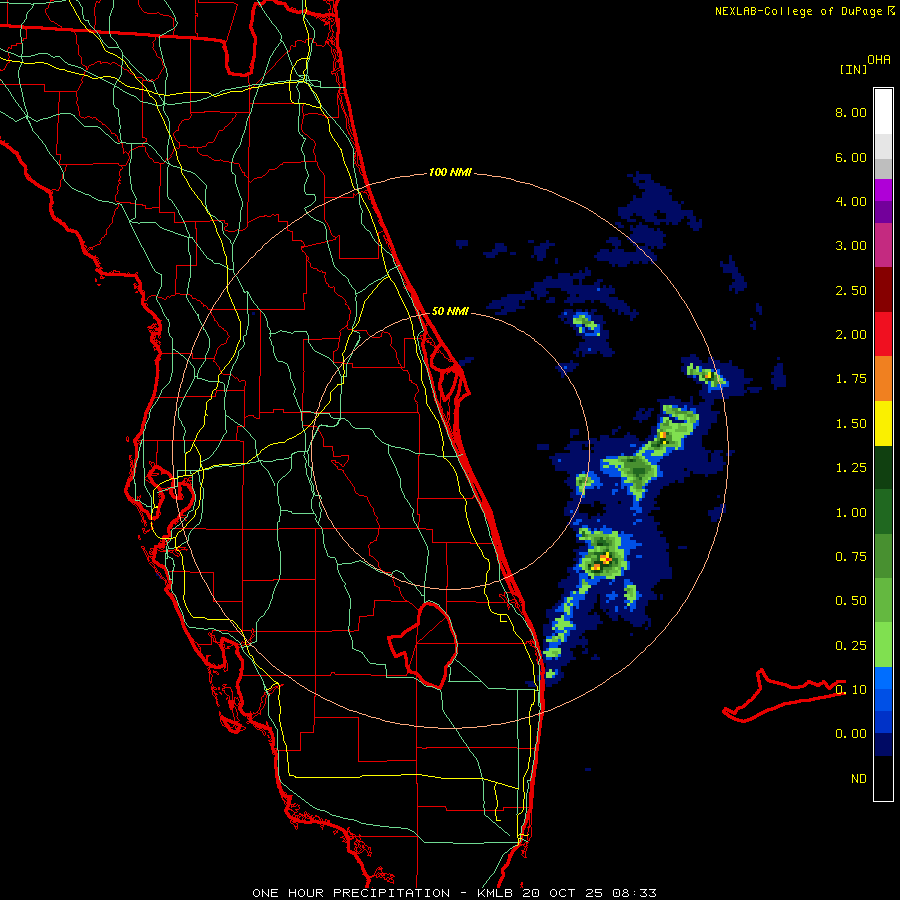Click the NEXLAB-College of DuPage title text
The height and width of the screenshot is (900, 900).
pyautogui.click(x=798, y=11)
